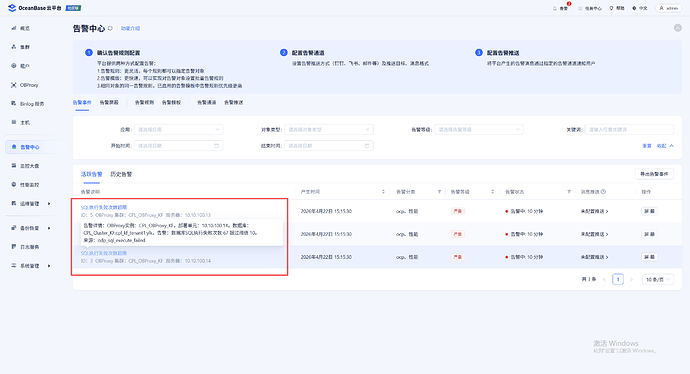Select page 1 in pagination

point(618,279)
